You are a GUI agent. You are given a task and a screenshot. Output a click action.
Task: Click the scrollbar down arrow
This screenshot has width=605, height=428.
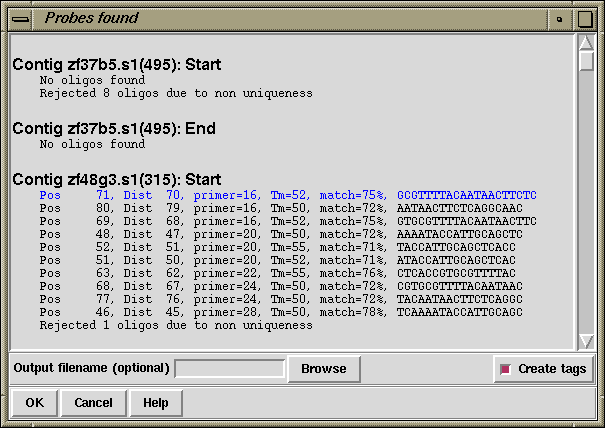click(x=587, y=340)
